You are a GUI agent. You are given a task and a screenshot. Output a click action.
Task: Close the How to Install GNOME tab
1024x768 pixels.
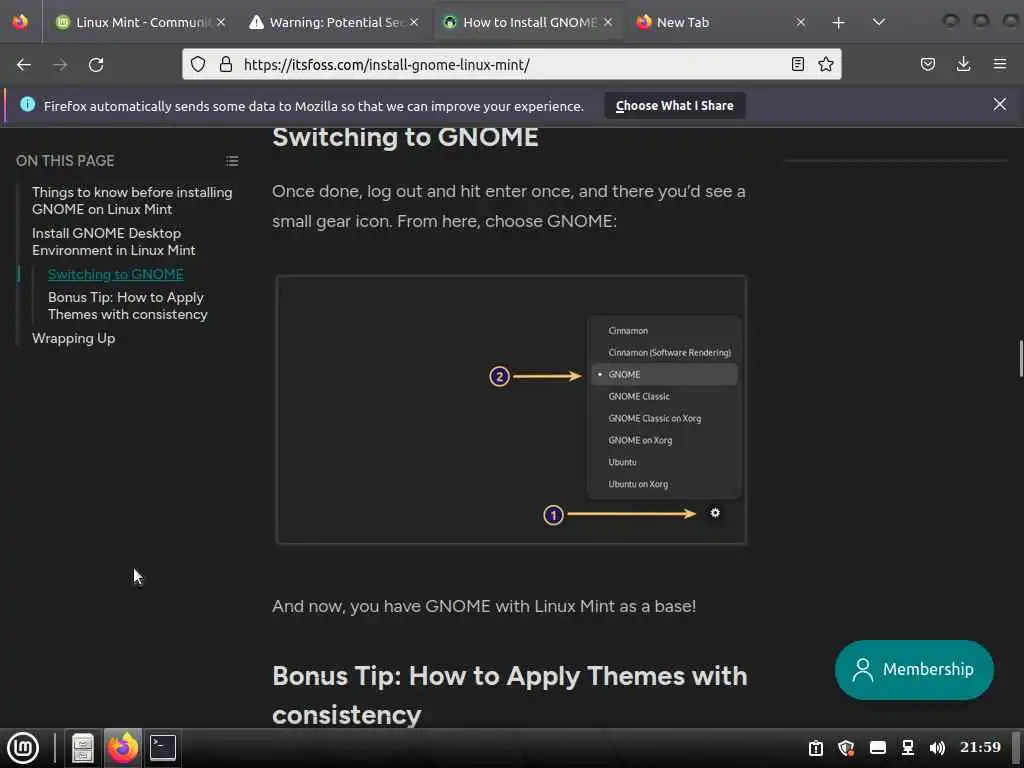tap(608, 22)
